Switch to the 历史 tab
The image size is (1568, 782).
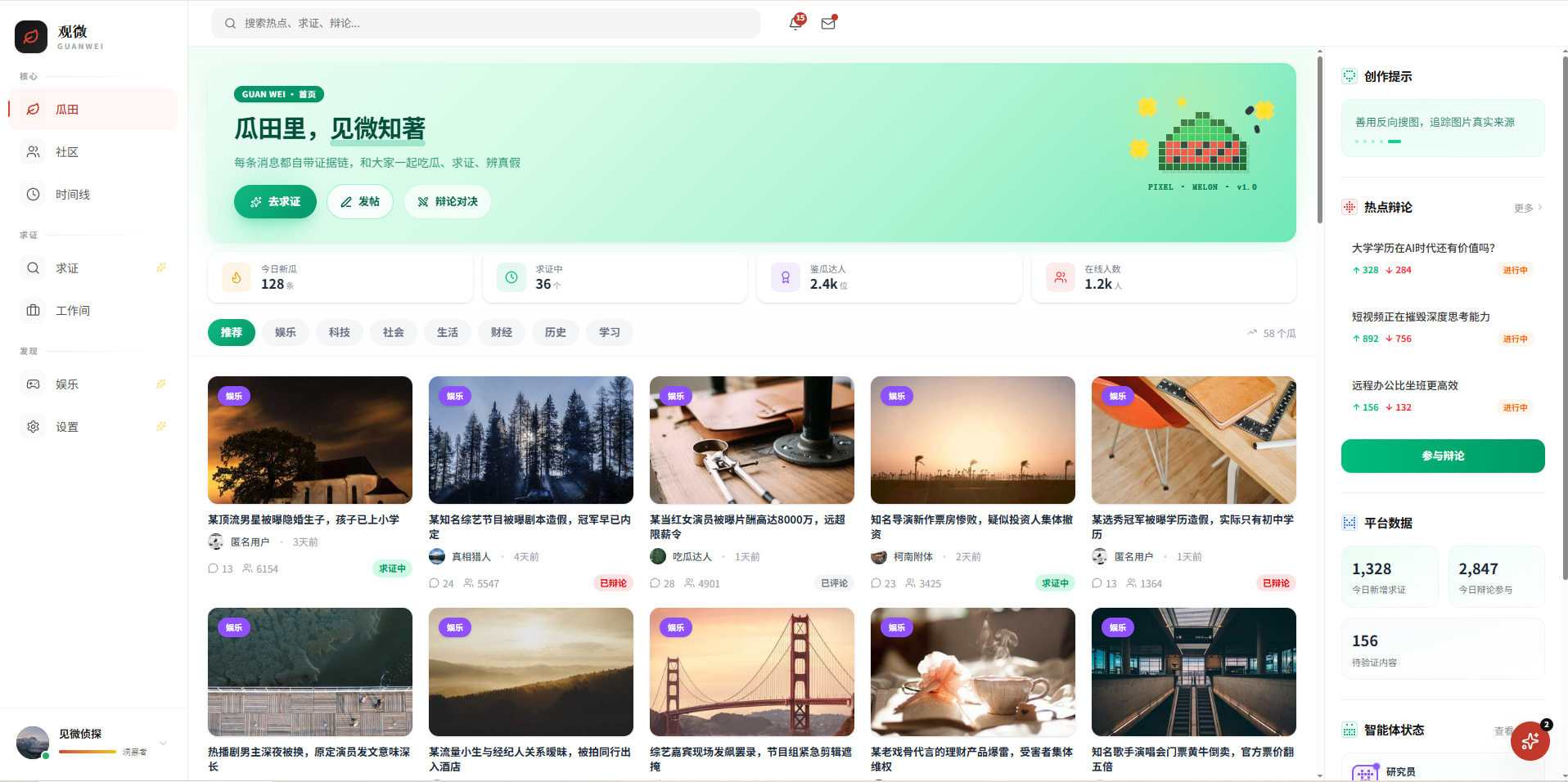(x=556, y=332)
